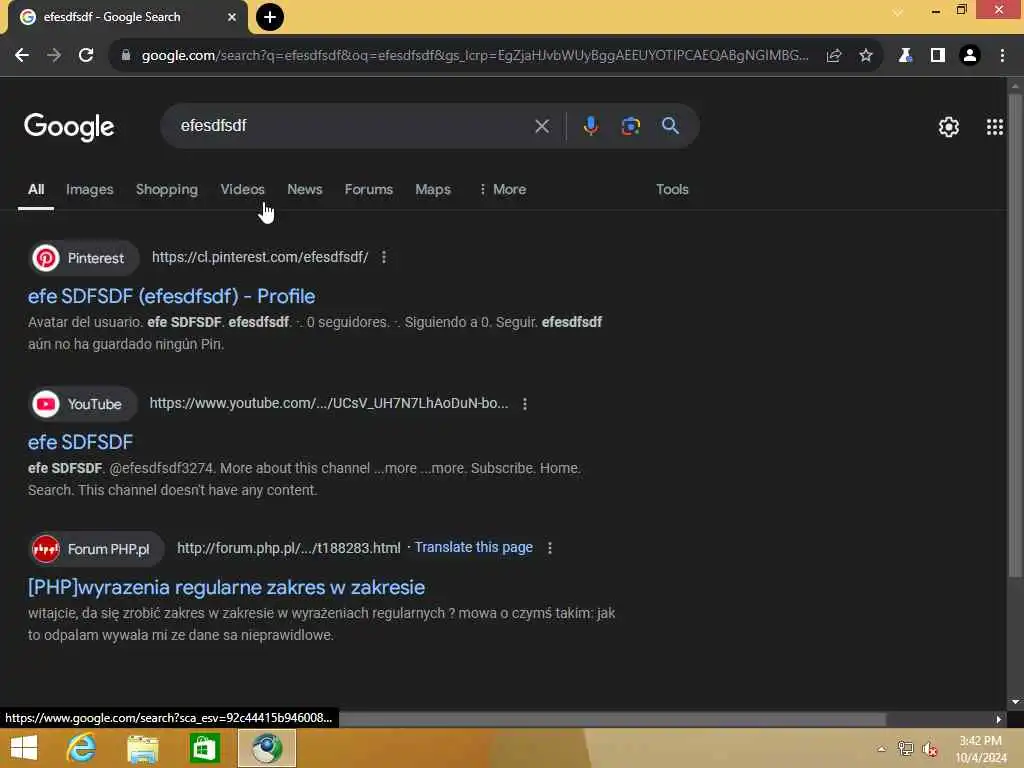Clear the search box text

[x=542, y=126]
